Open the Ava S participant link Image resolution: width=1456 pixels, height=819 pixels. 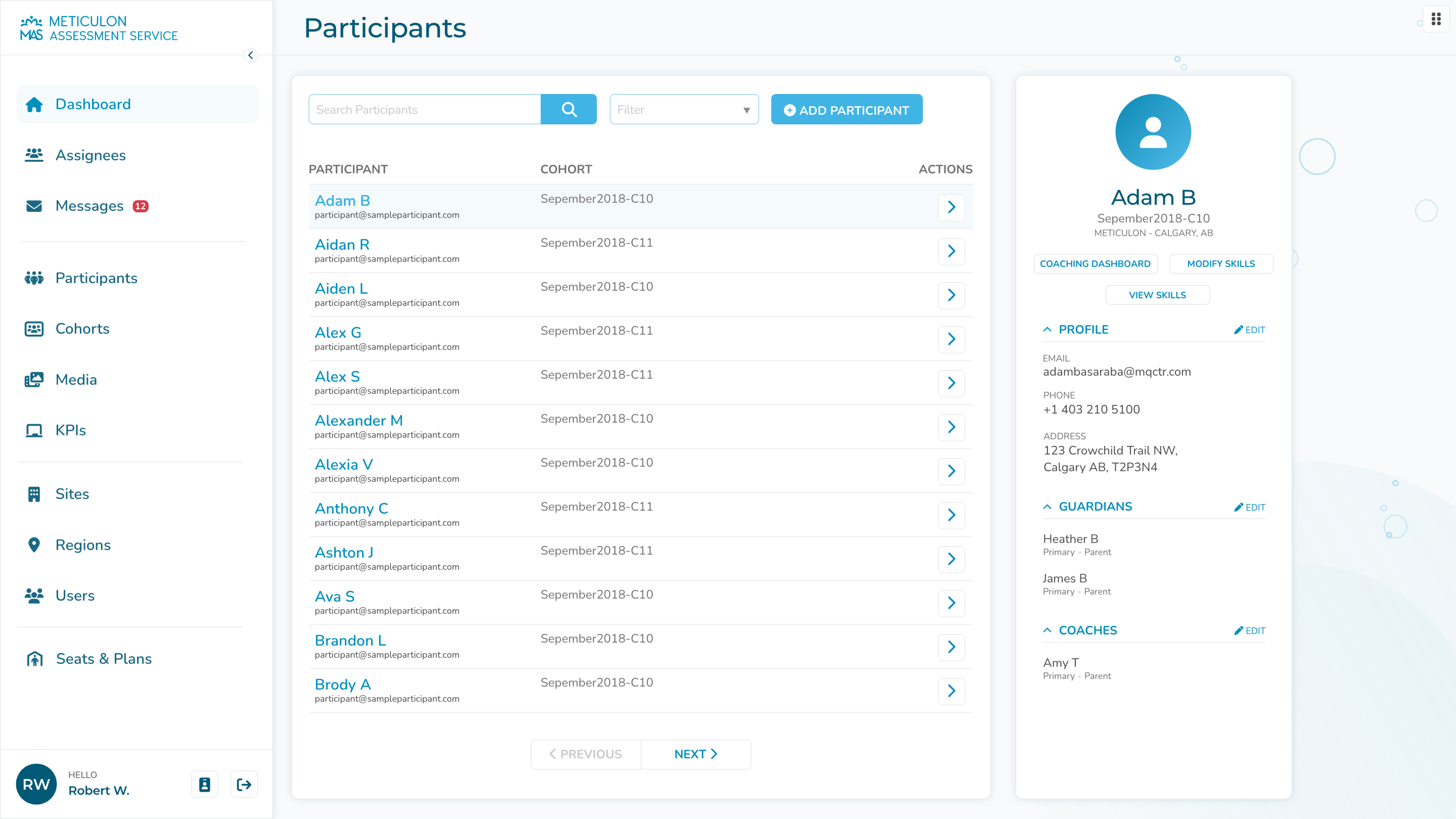(335, 597)
